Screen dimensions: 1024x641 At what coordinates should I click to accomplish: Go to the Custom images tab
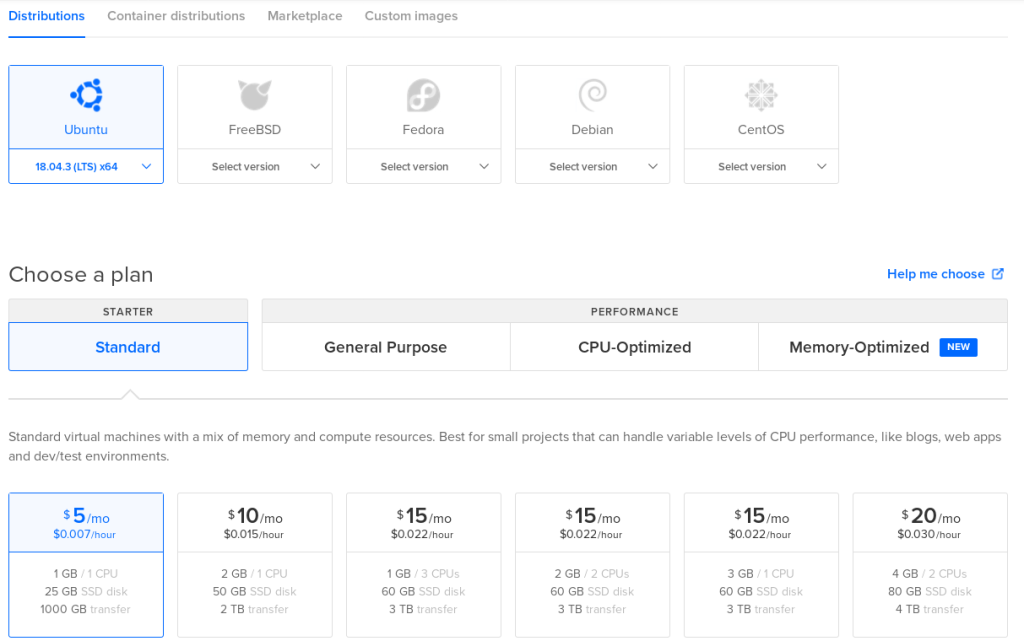click(x=411, y=16)
